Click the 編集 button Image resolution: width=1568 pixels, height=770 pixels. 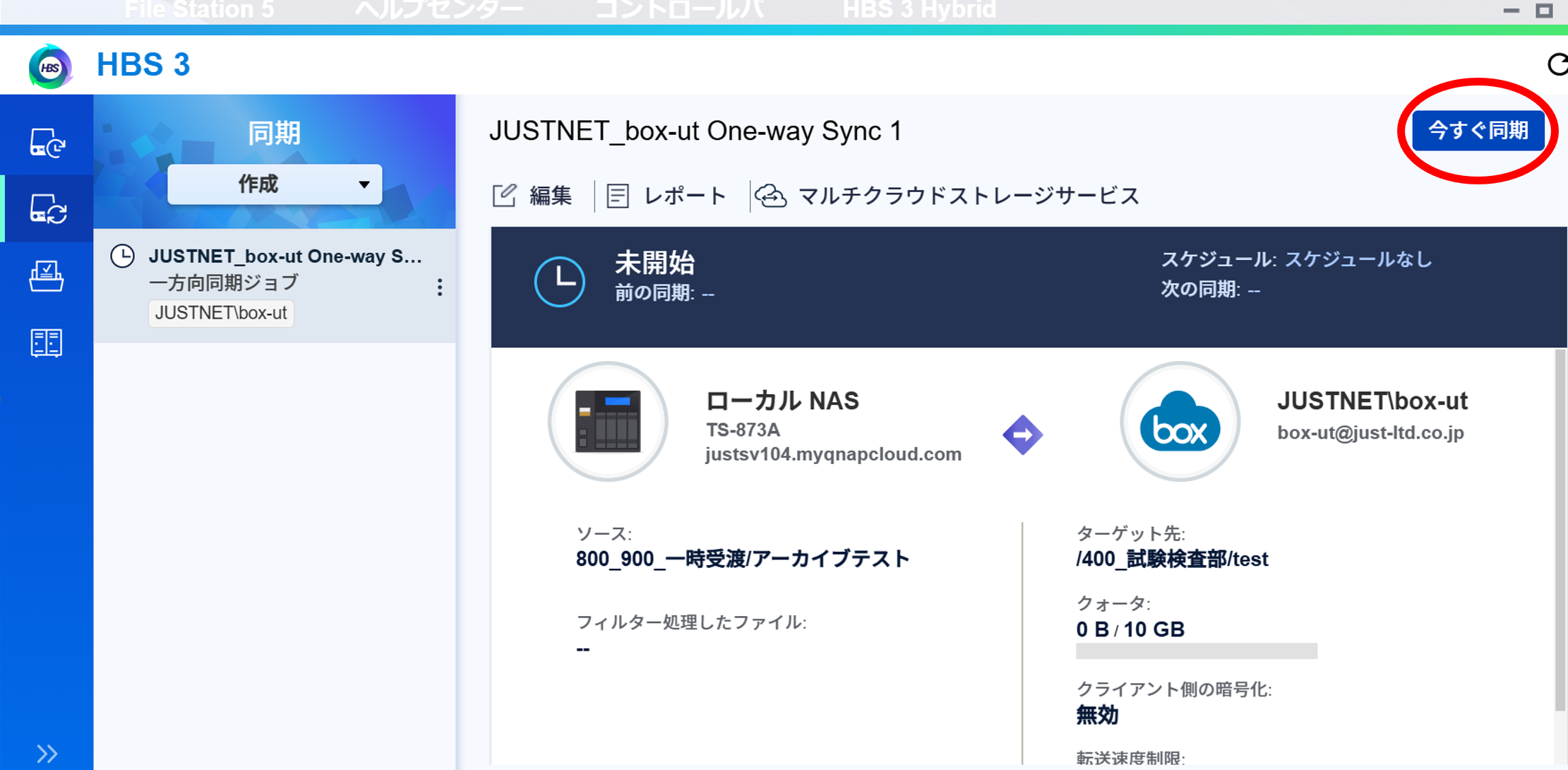click(532, 196)
